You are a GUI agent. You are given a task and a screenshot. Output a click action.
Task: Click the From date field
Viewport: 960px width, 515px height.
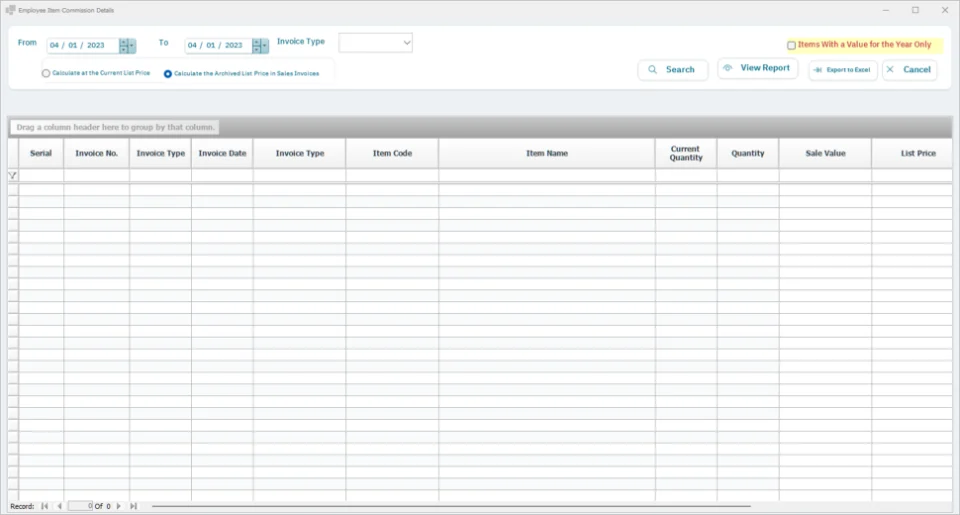tap(83, 45)
